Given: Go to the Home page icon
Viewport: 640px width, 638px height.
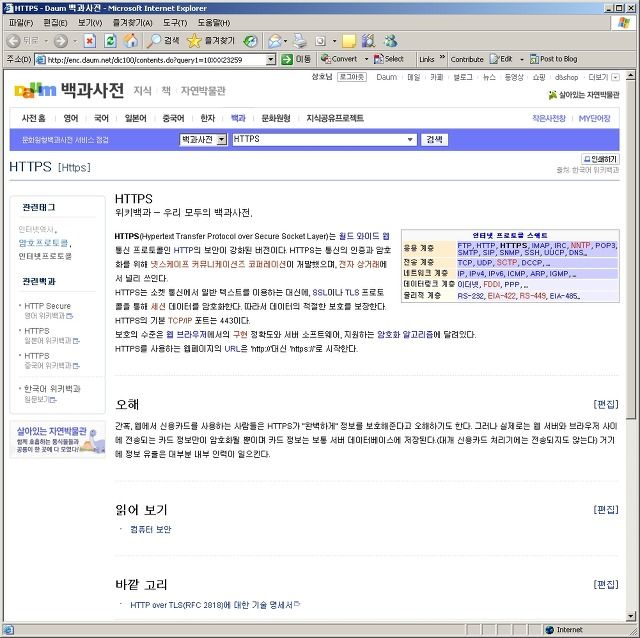Looking at the screenshot, I should [x=131, y=41].
